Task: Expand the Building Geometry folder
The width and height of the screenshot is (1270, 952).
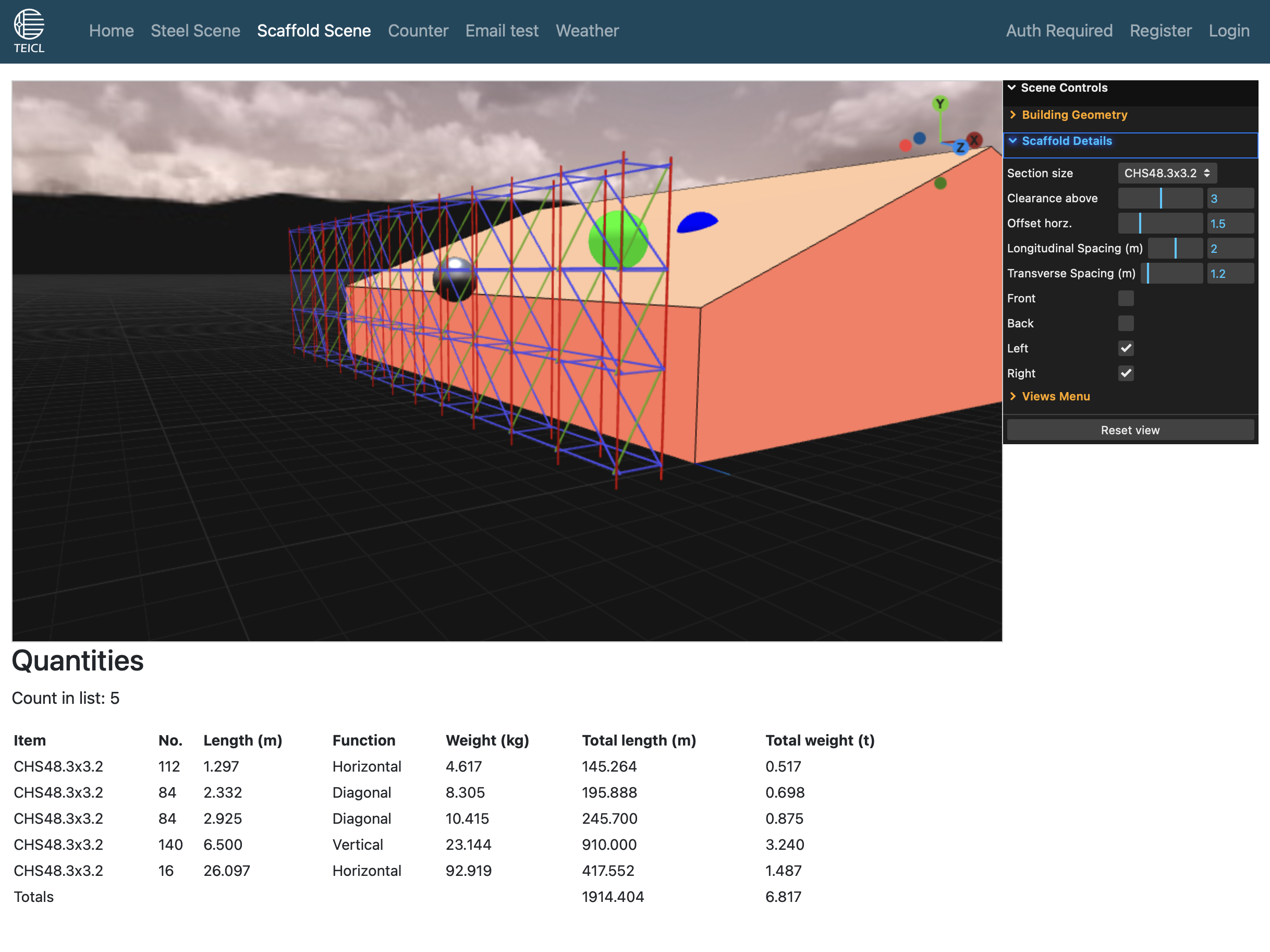Action: pos(1073,115)
